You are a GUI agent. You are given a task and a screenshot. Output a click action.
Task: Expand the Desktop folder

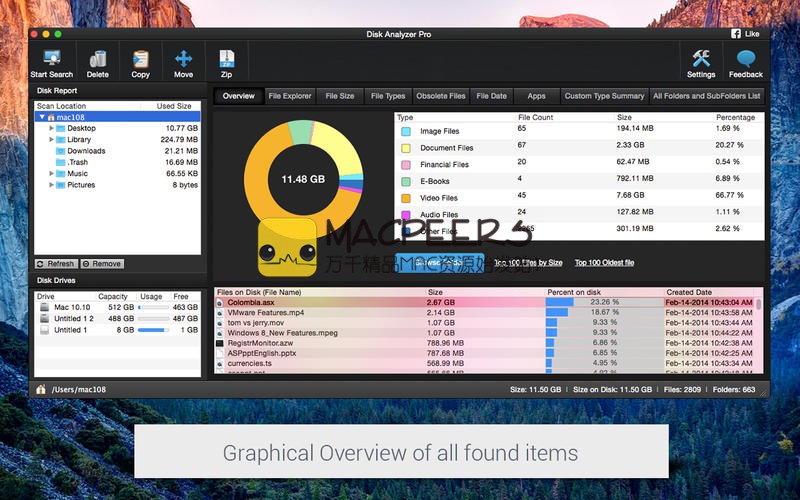(52, 128)
